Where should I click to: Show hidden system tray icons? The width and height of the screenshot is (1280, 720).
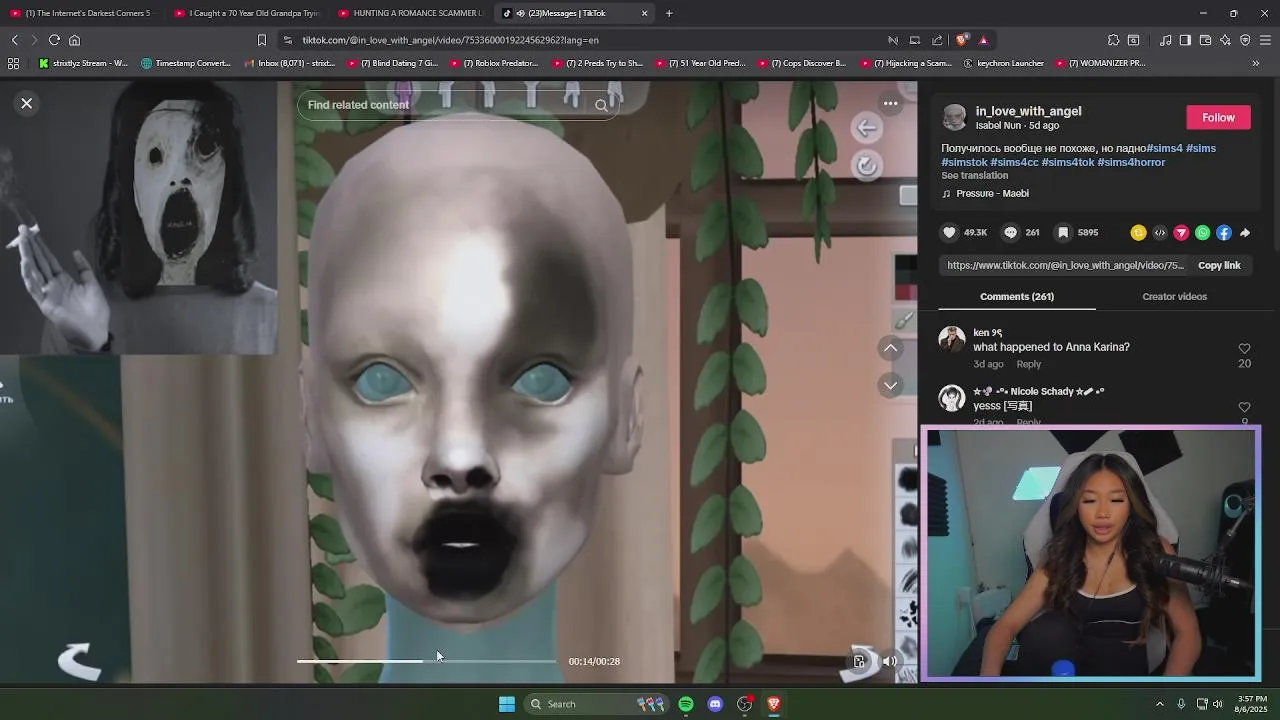coord(1160,704)
